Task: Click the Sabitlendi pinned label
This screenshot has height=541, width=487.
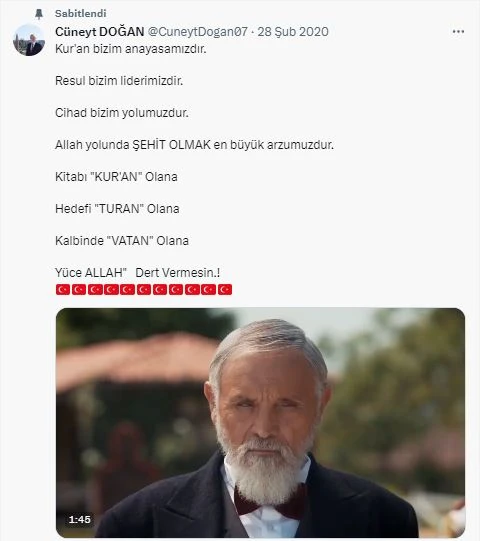Action: (81, 13)
